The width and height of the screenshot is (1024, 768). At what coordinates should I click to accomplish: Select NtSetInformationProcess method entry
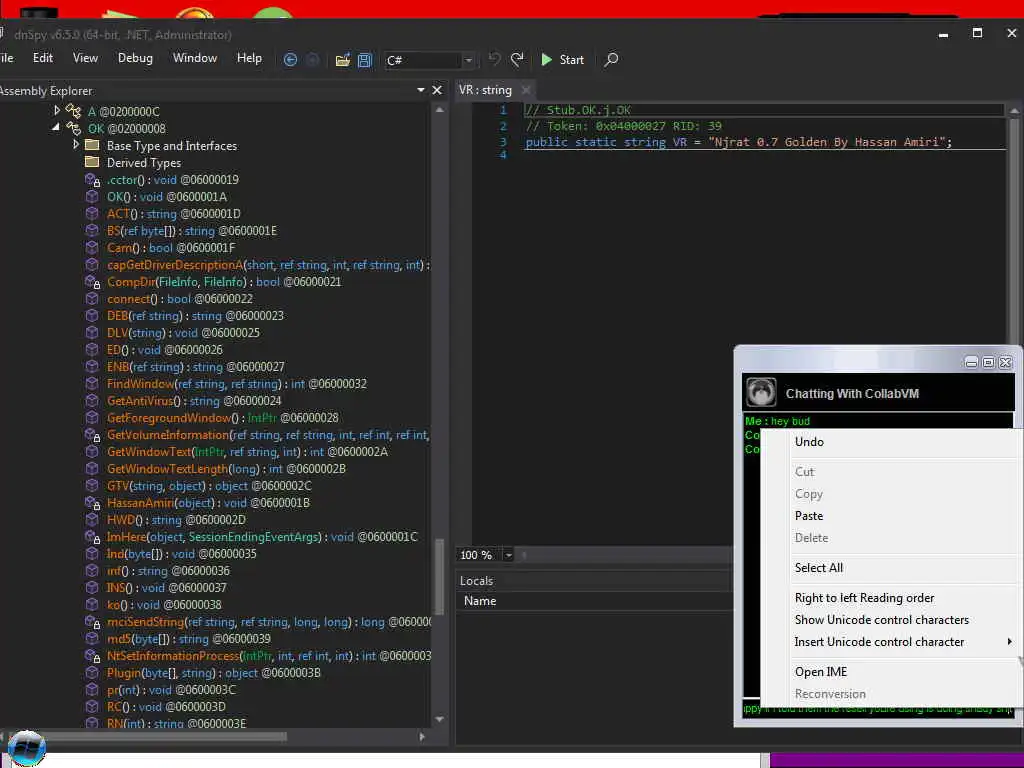pyautogui.click(x=268, y=656)
